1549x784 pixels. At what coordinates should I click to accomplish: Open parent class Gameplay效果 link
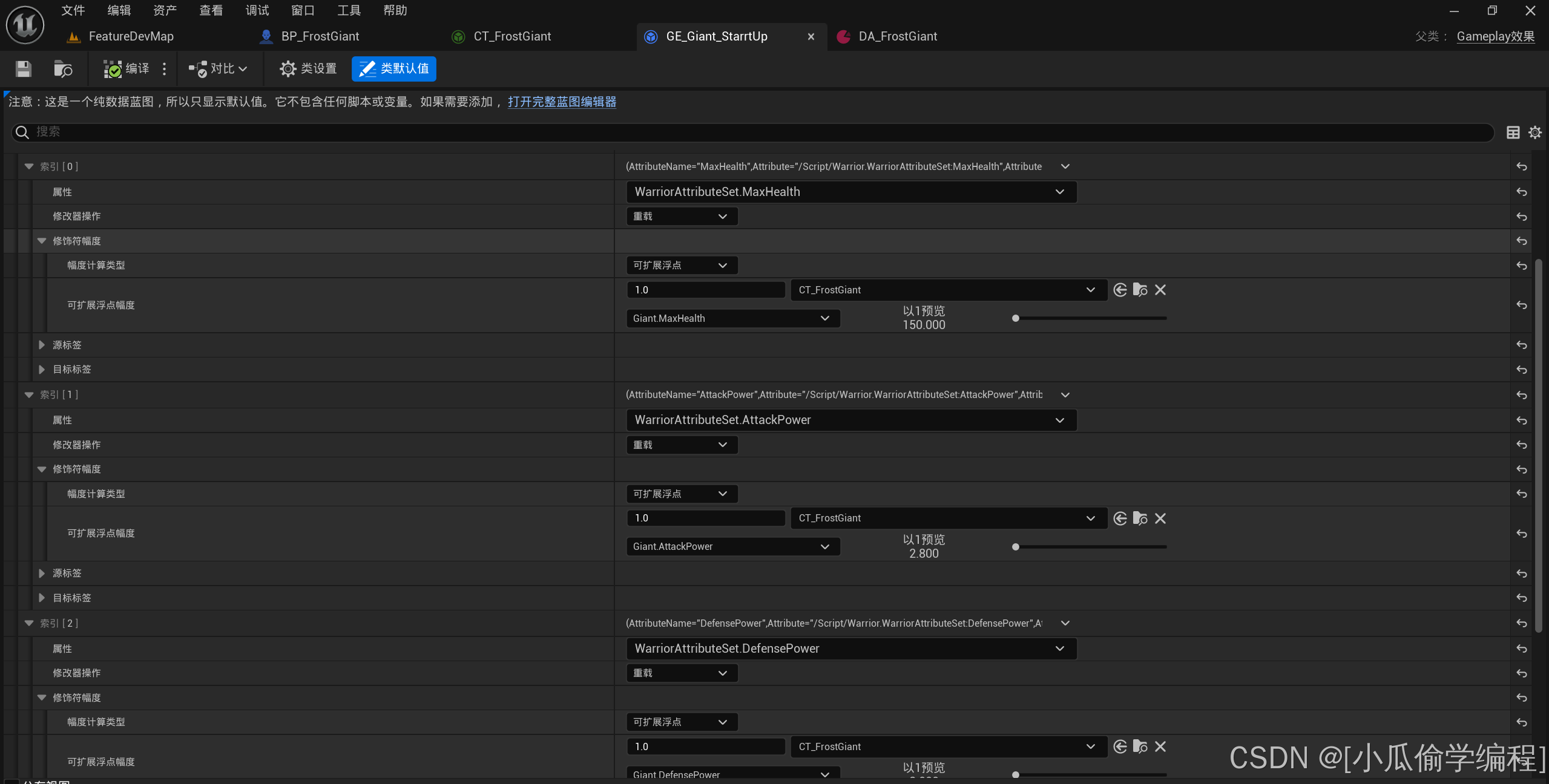(x=1495, y=36)
